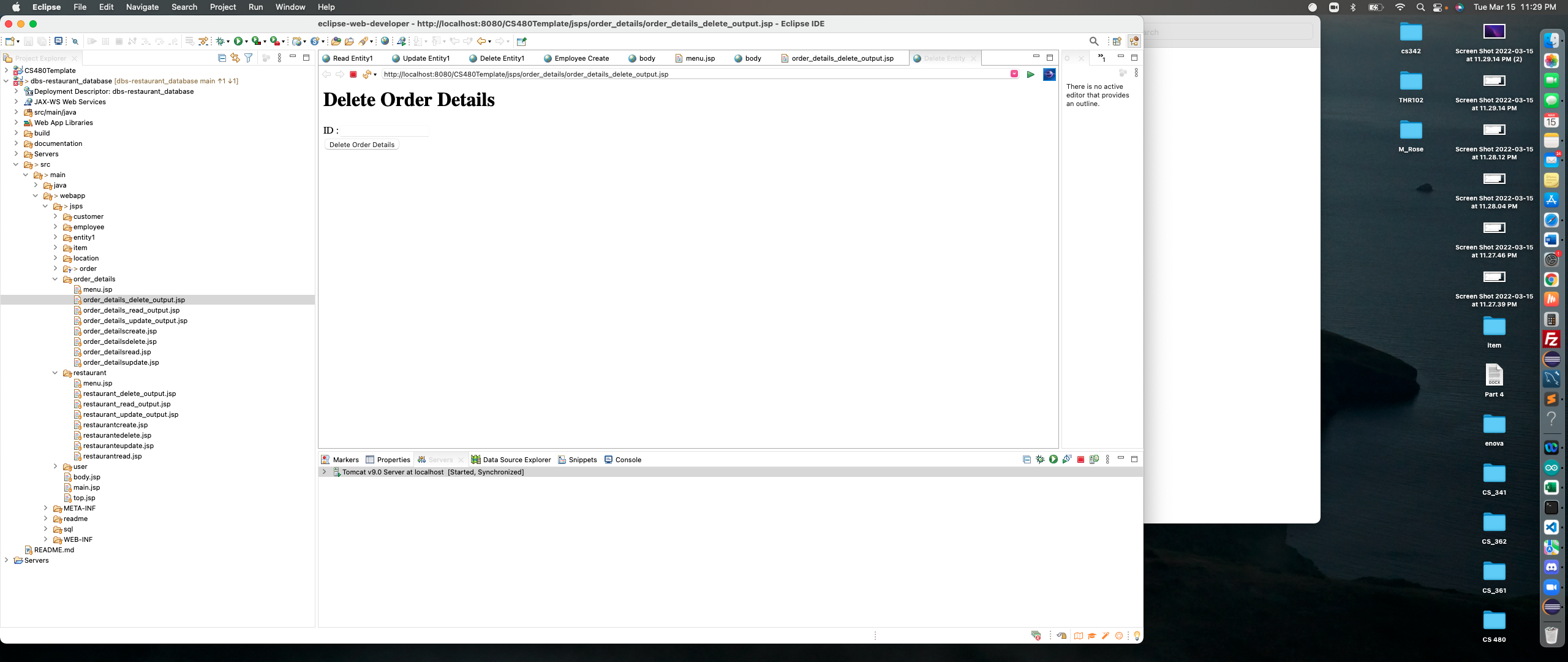
Task: Click the ID text input field
Action: (x=385, y=130)
